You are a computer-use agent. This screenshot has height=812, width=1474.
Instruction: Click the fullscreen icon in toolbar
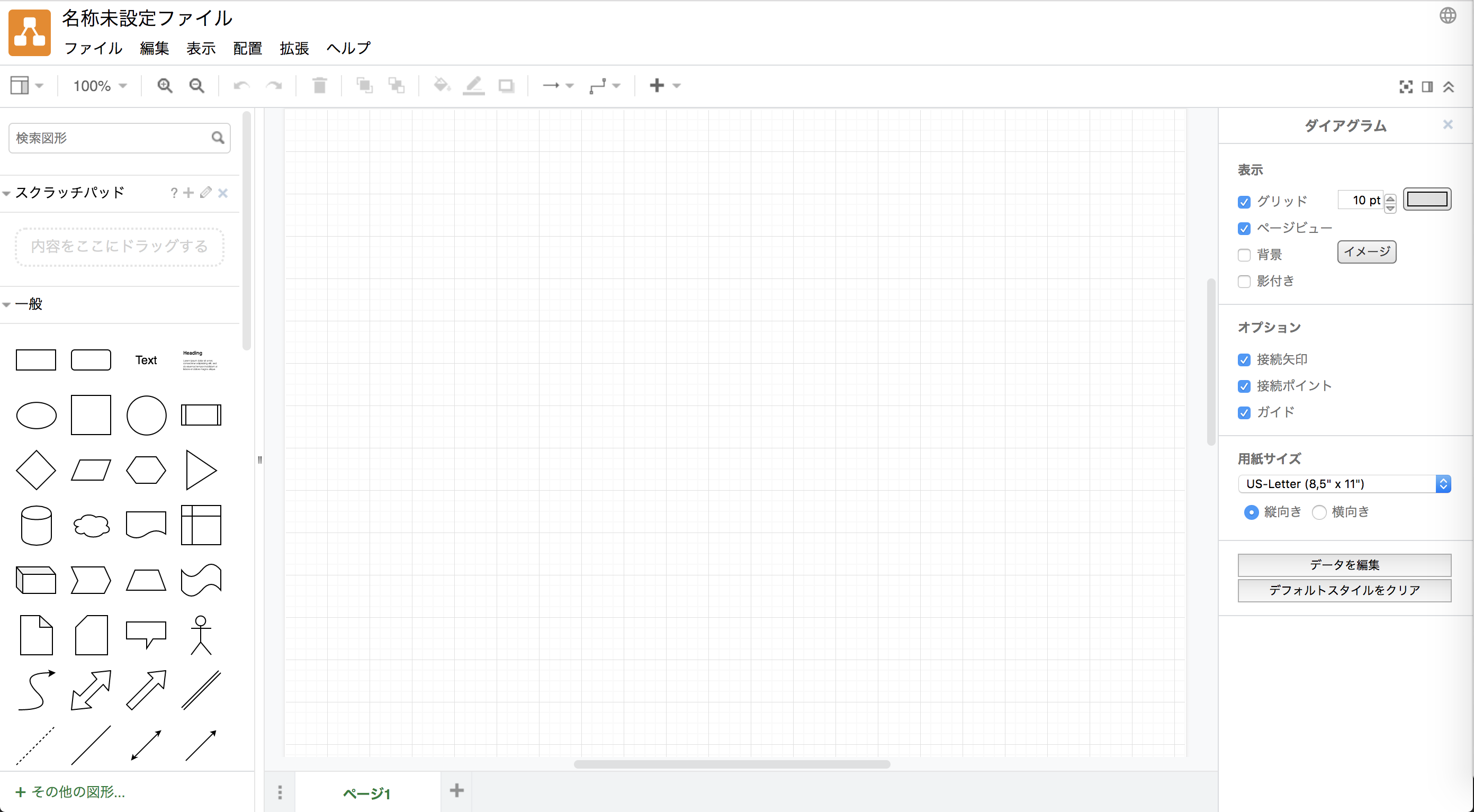click(x=1406, y=87)
